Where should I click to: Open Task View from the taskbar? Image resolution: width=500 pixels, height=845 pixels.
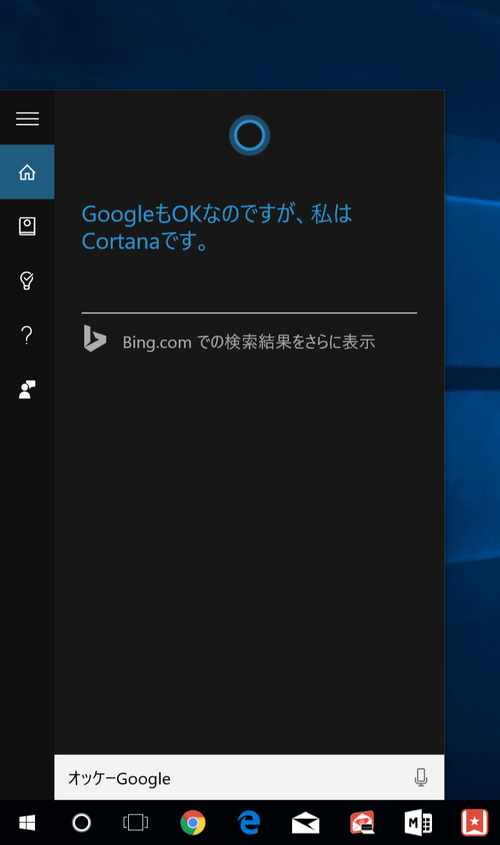(x=136, y=822)
